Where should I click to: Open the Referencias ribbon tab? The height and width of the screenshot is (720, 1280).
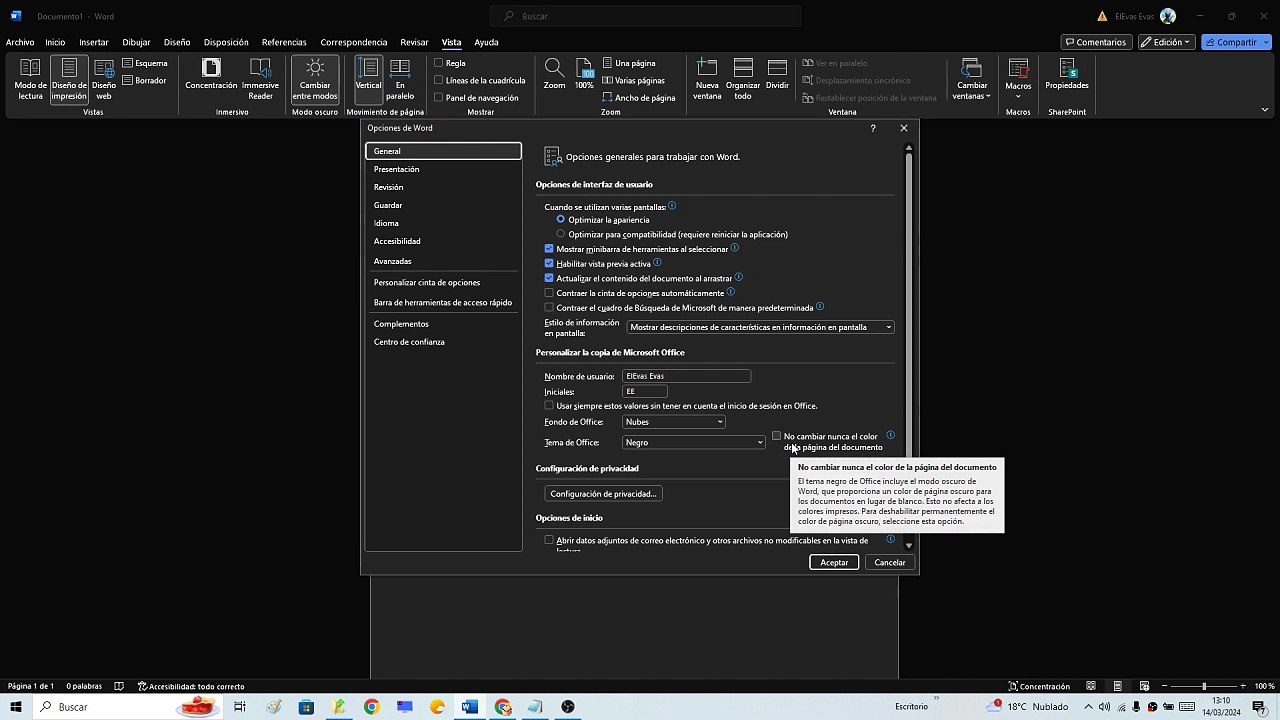click(x=284, y=42)
